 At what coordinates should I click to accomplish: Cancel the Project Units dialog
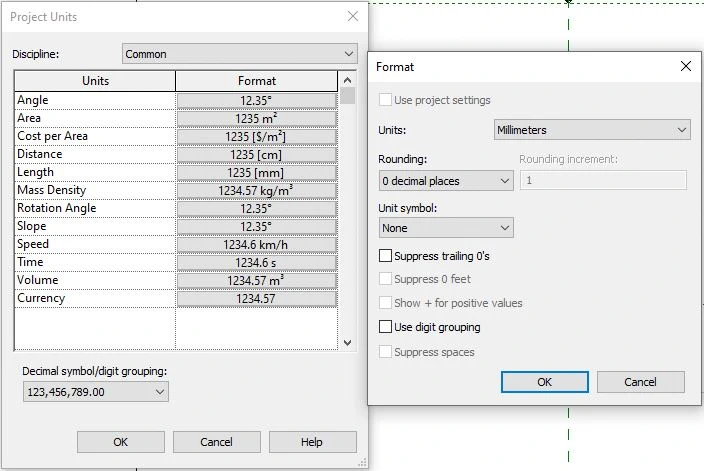tap(216, 442)
